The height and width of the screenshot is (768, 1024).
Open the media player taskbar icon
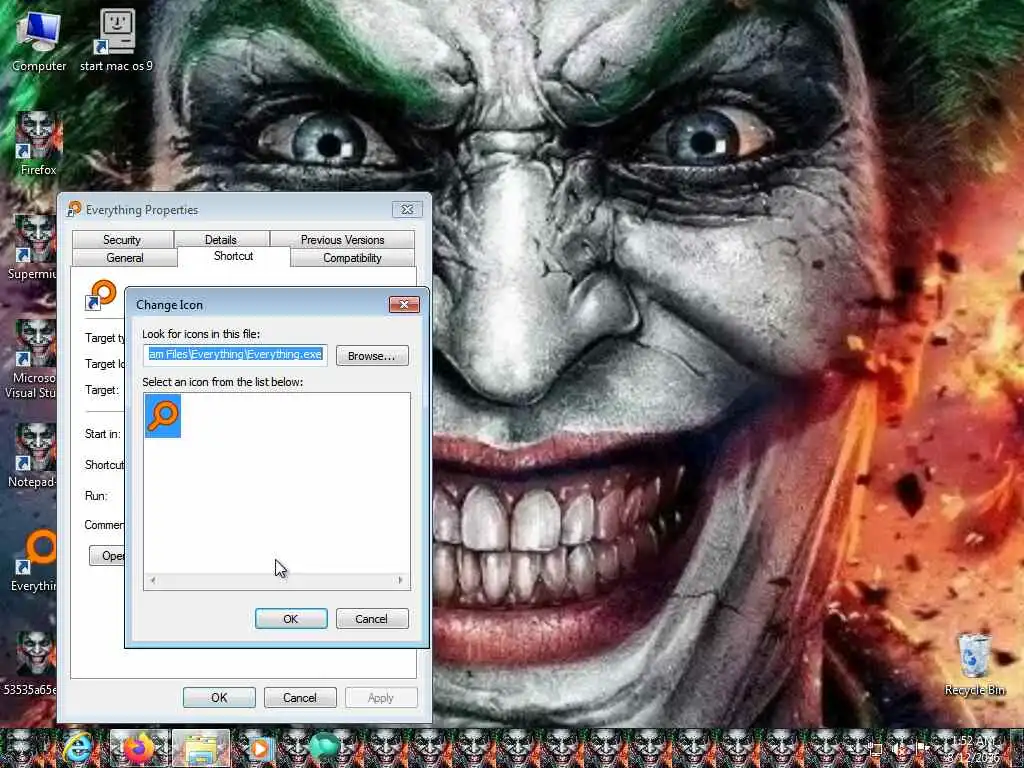point(260,748)
